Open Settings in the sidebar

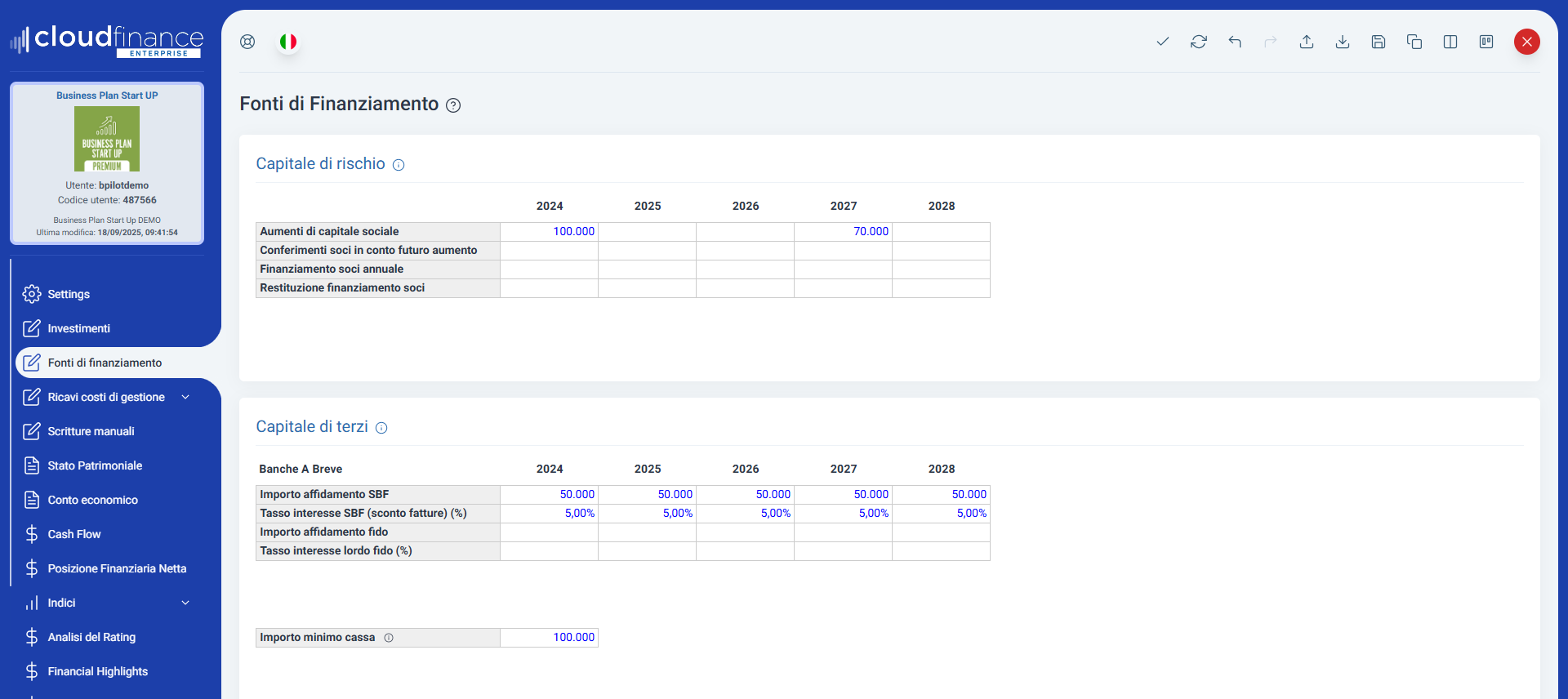(x=69, y=294)
